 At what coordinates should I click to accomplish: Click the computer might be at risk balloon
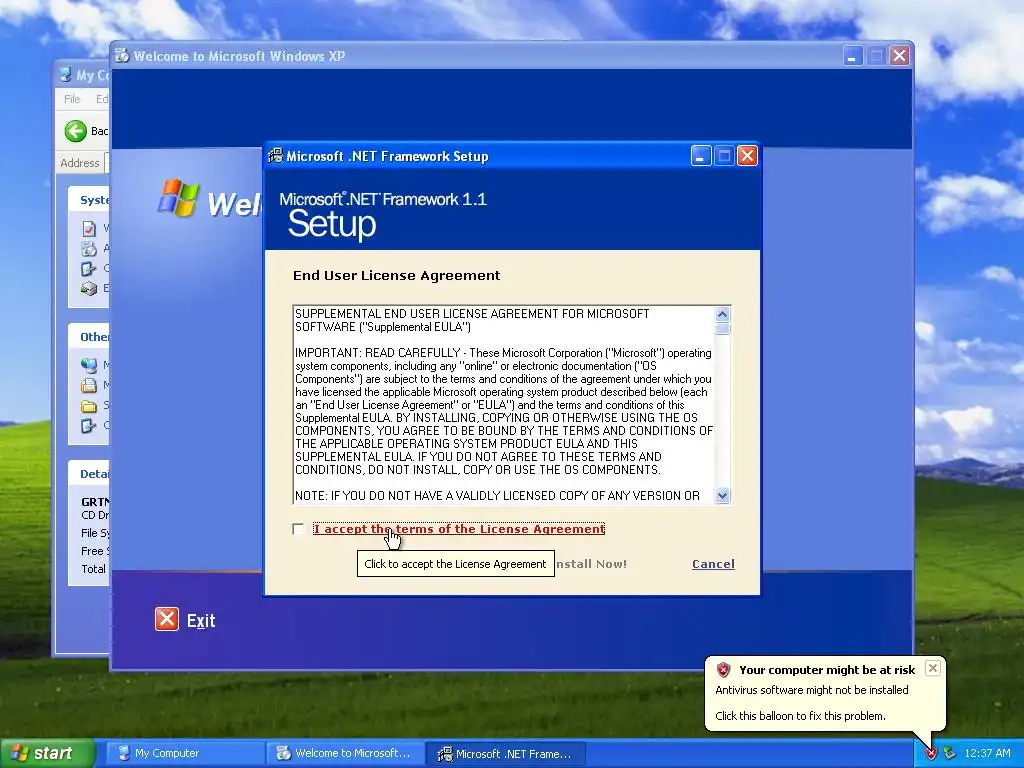(825, 694)
